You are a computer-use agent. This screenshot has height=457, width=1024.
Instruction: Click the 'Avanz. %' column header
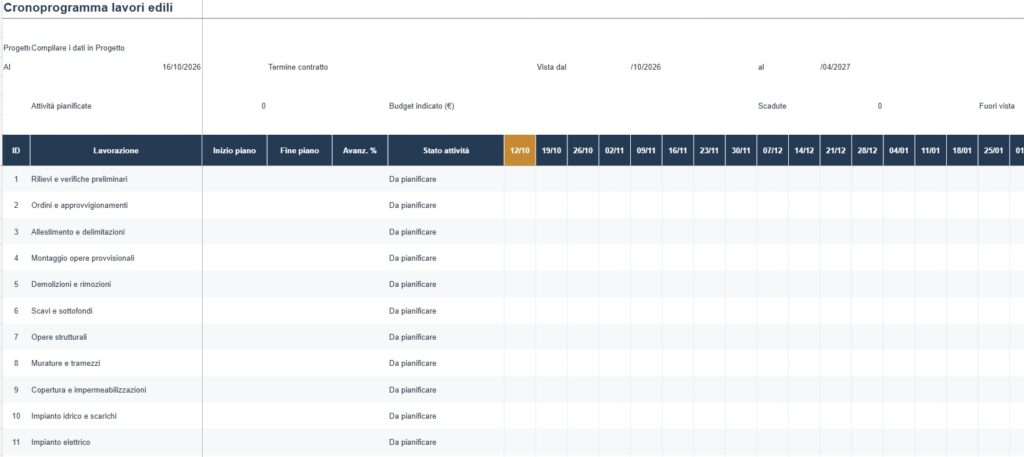[360, 150]
